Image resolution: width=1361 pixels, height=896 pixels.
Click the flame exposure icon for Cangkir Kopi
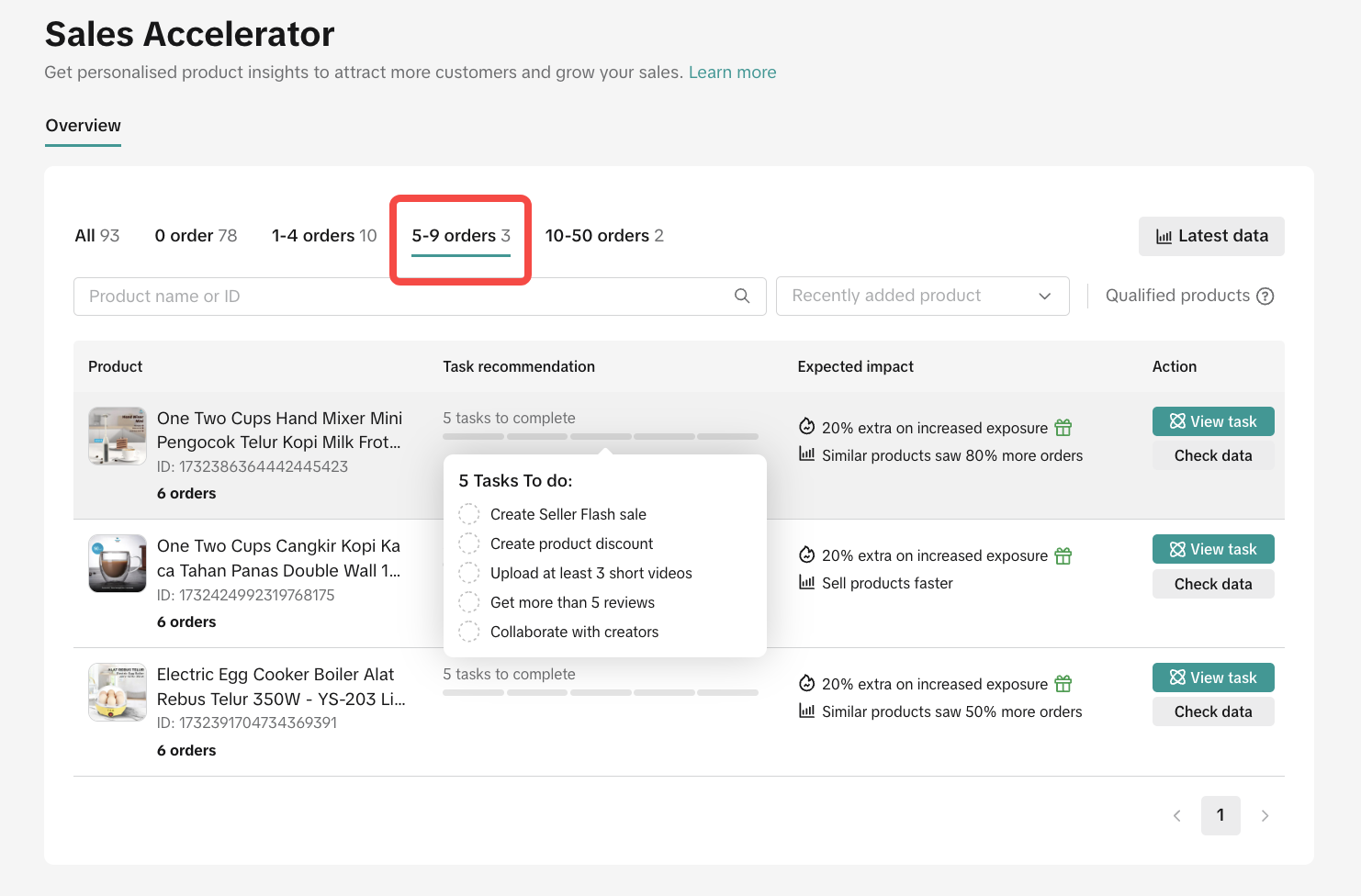tap(806, 555)
